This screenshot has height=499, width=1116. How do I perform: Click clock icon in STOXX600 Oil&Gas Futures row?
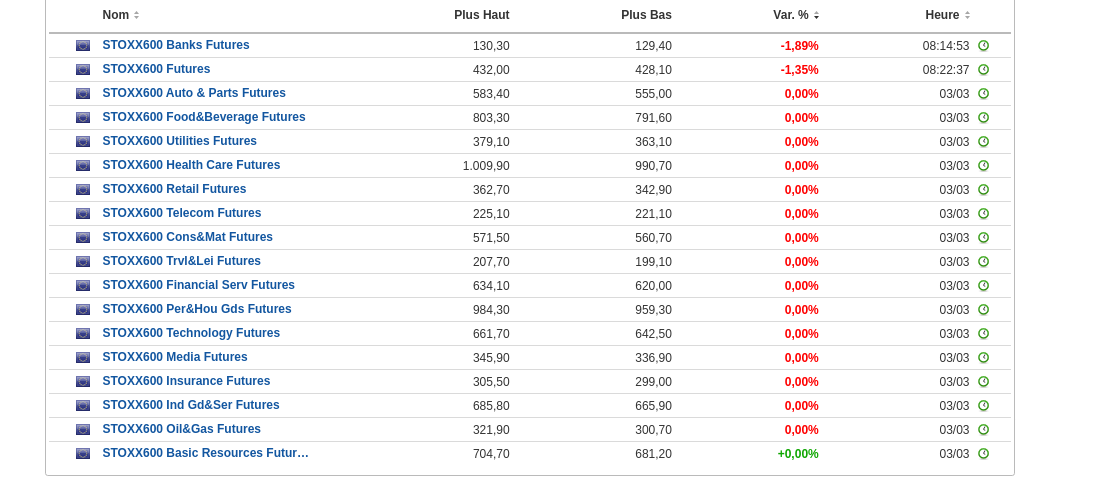pyautogui.click(x=983, y=430)
